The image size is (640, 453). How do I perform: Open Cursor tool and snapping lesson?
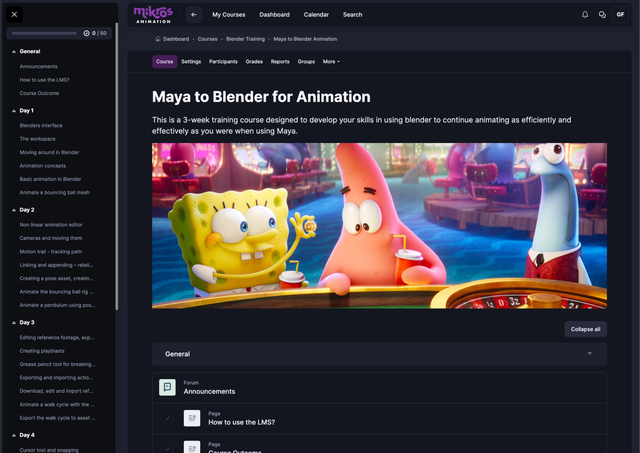click(49, 450)
